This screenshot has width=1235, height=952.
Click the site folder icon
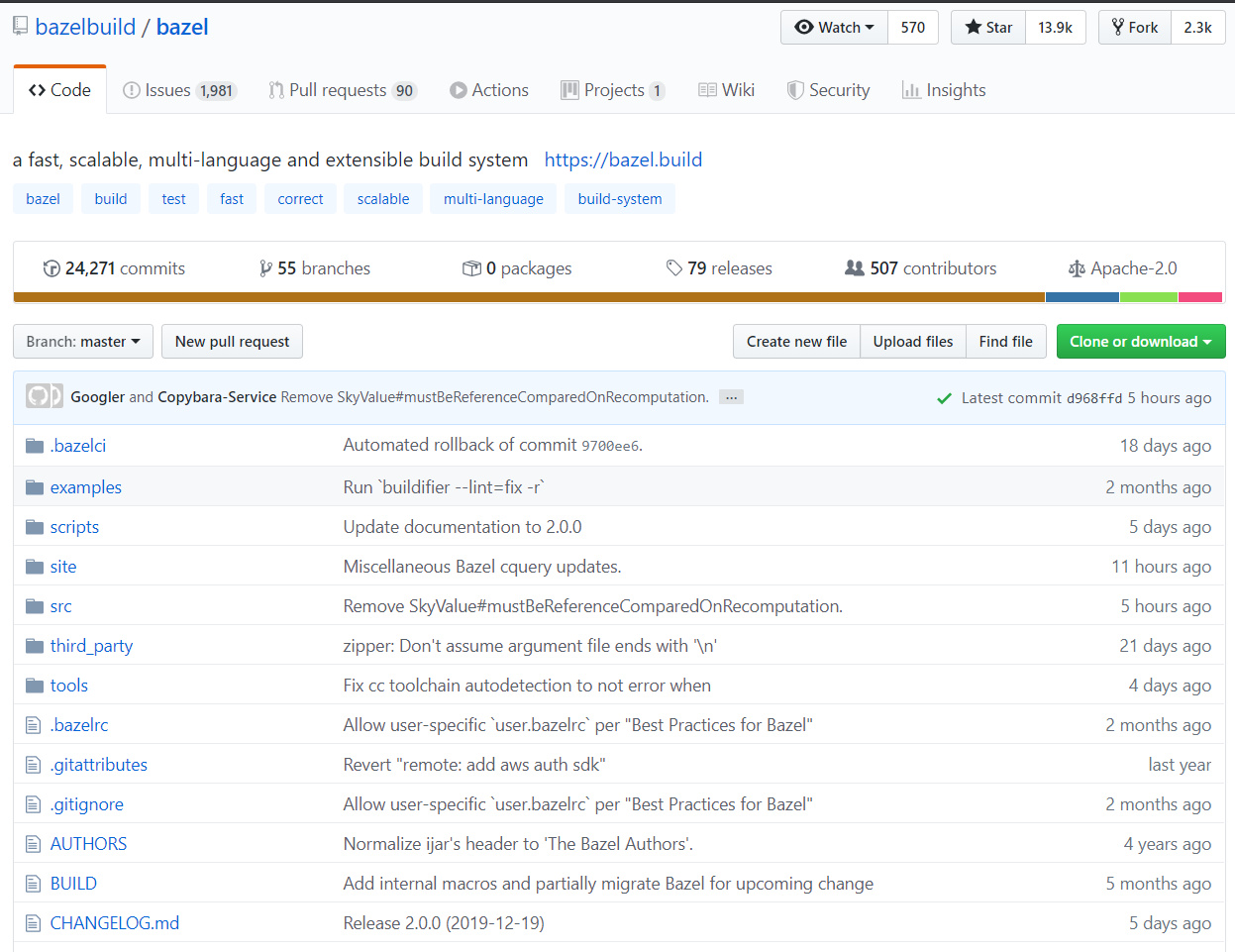pos(35,567)
